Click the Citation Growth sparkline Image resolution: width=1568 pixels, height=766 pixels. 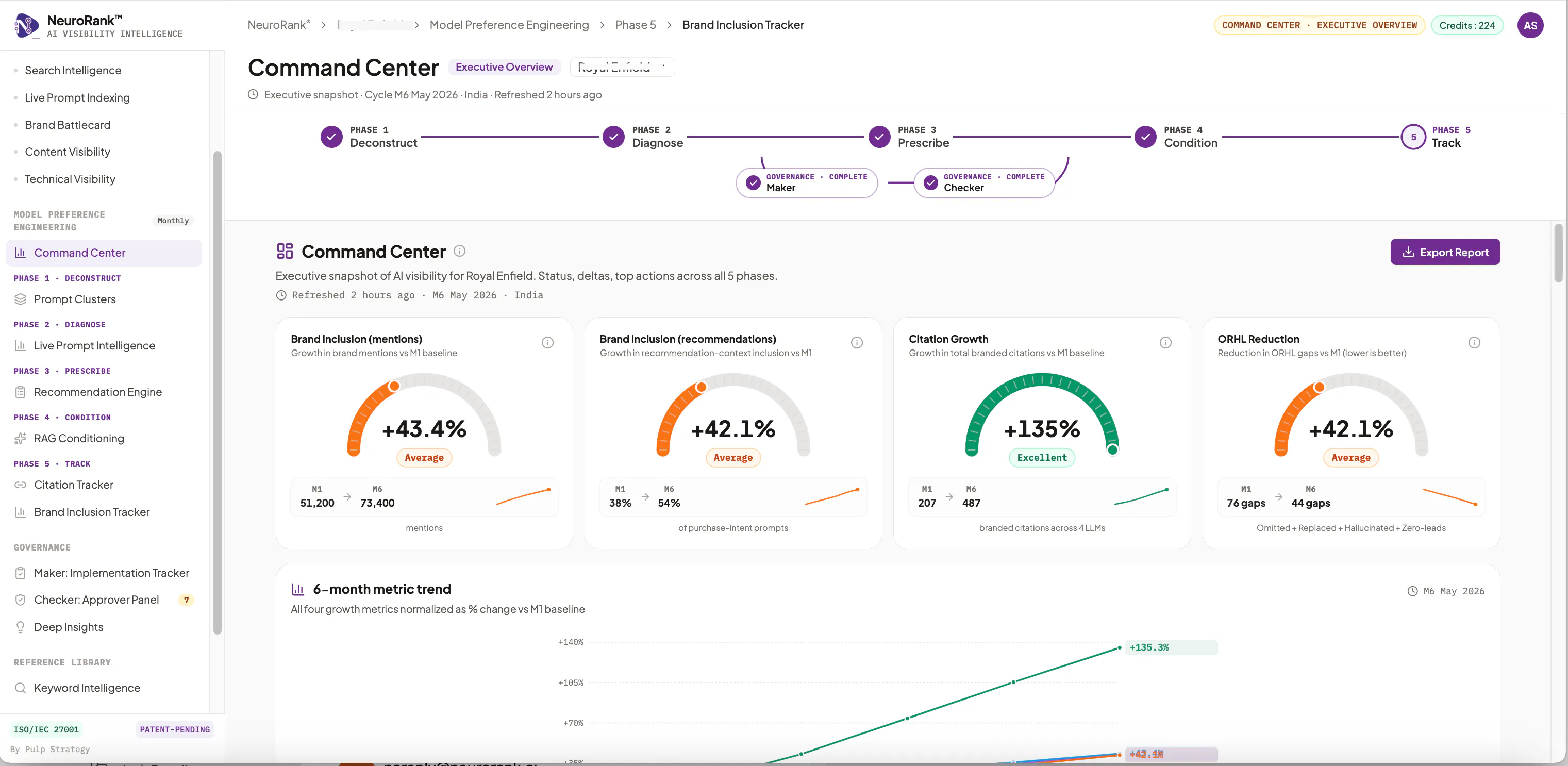pos(1141,497)
